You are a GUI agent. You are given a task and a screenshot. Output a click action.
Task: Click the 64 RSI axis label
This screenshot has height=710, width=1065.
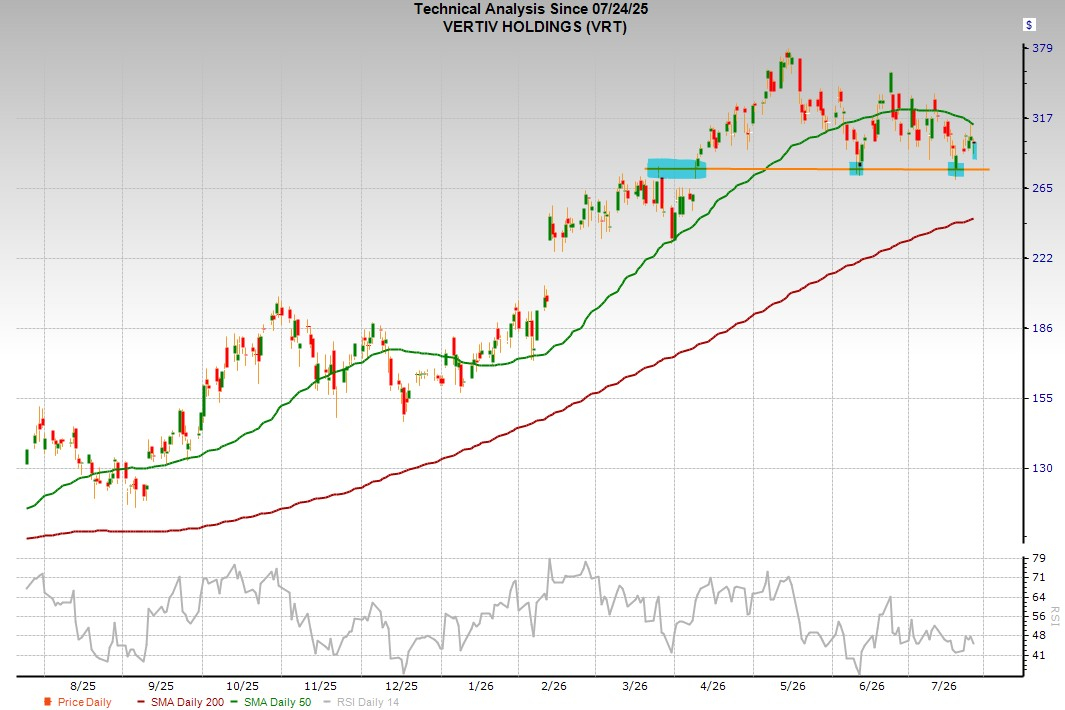(1039, 597)
